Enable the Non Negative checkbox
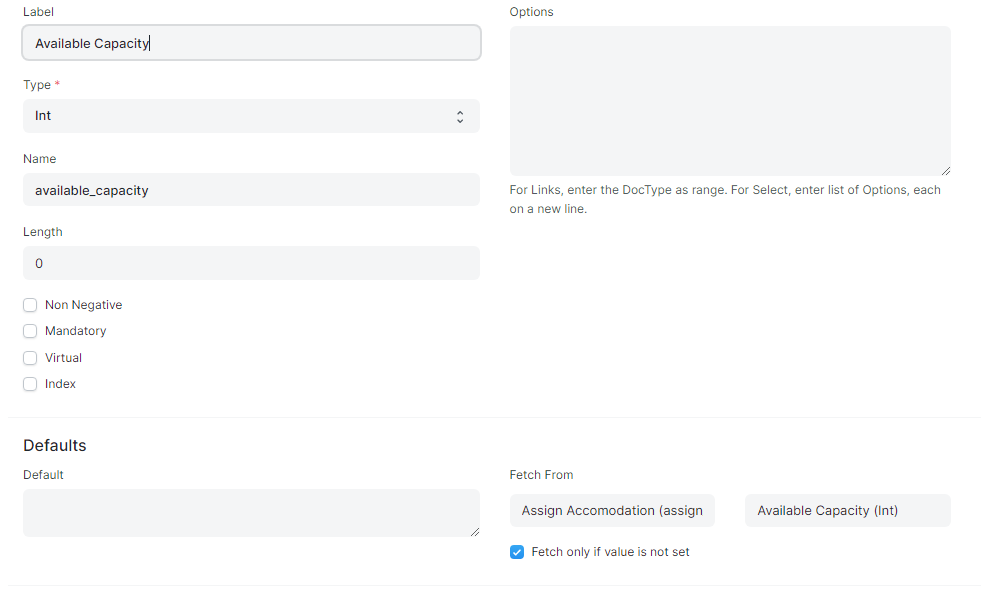 point(30,305)
